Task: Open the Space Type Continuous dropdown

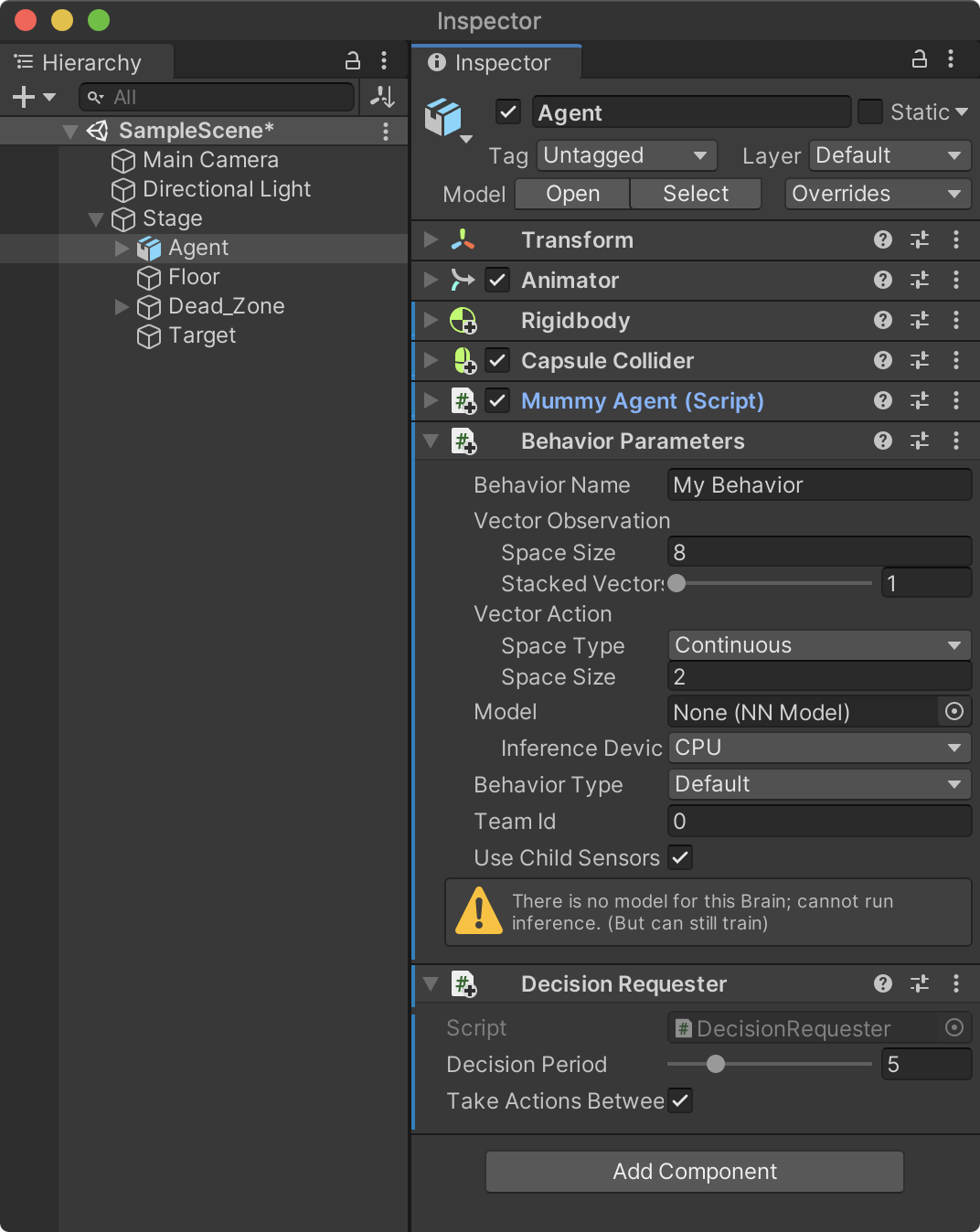Action: click(x=820, y=645)
